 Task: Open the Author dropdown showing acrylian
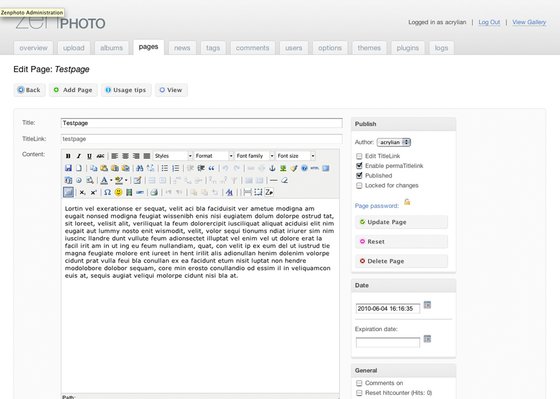point(394,142)
